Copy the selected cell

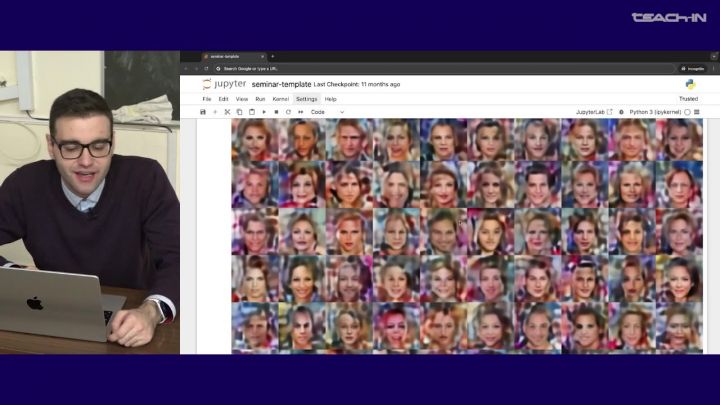[x=239, y=112]
